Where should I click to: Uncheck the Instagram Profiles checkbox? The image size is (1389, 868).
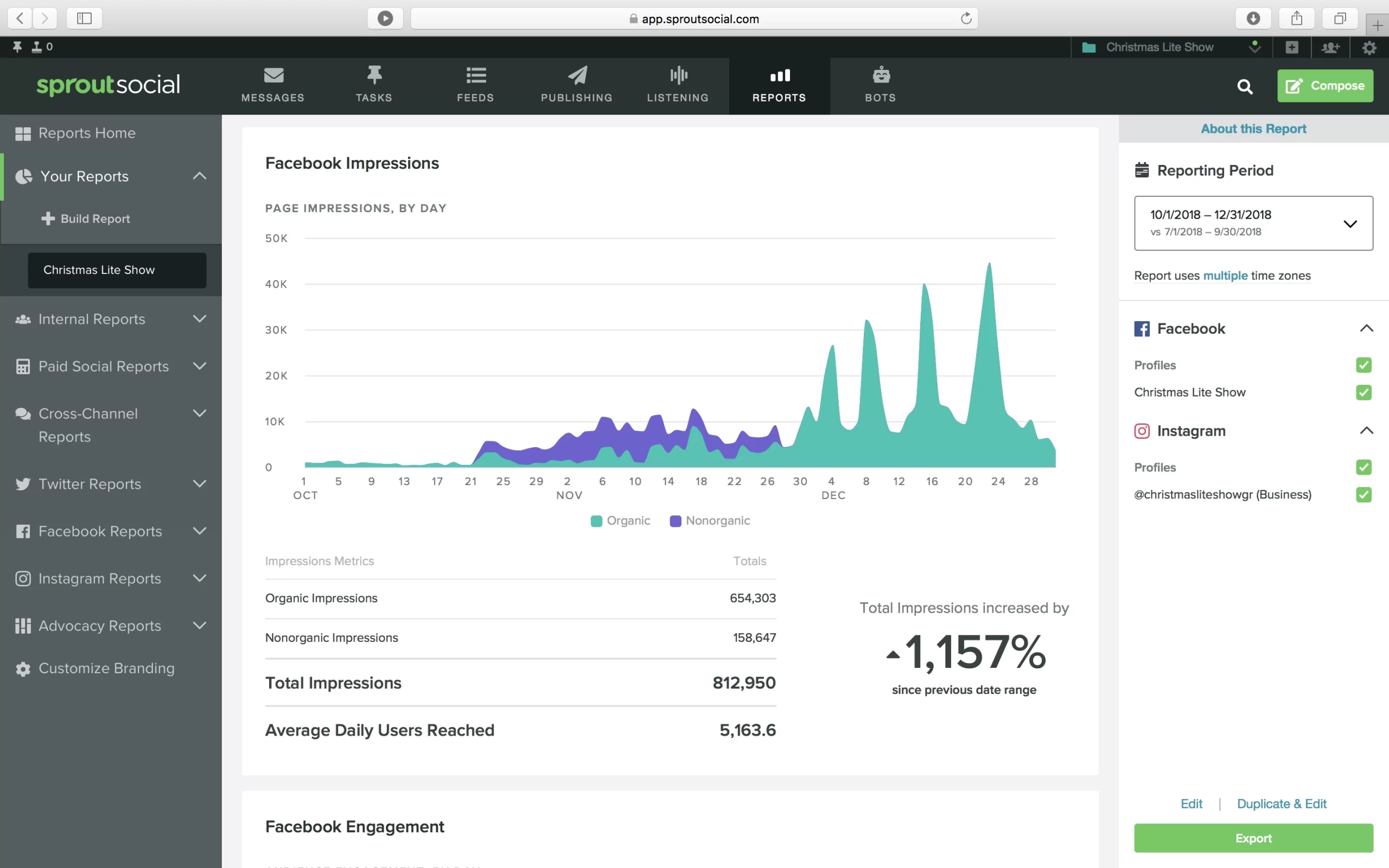coord(1363,467)
